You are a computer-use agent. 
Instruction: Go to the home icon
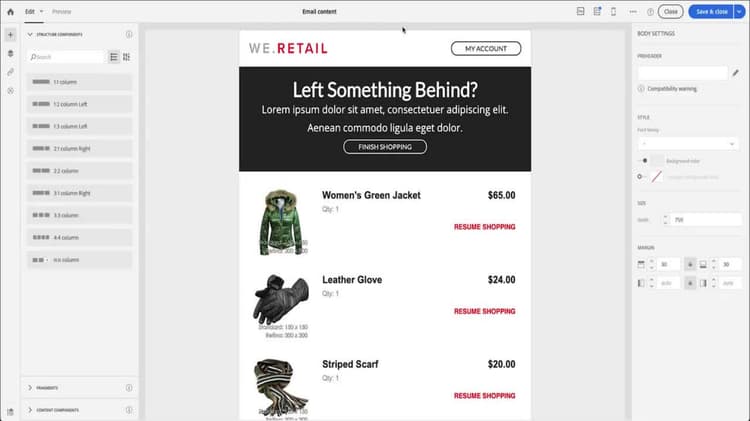tap(11, 11)
